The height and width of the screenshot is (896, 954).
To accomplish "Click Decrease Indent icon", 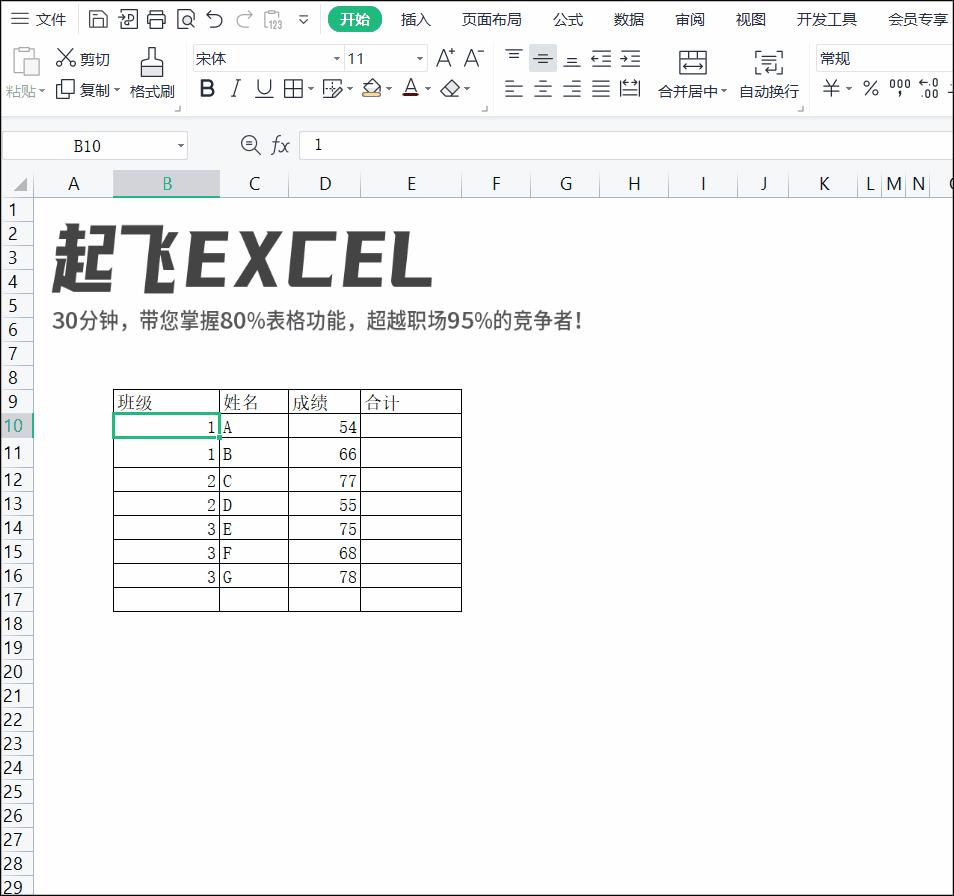I will [x=601, y=58].
